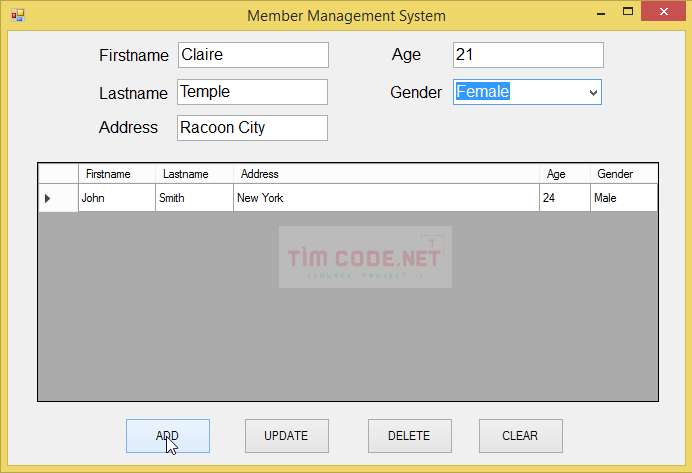This screenshot has height=473, width=692.
Task: Open the Gender dropdown arrow
Action: click(593, 92)
